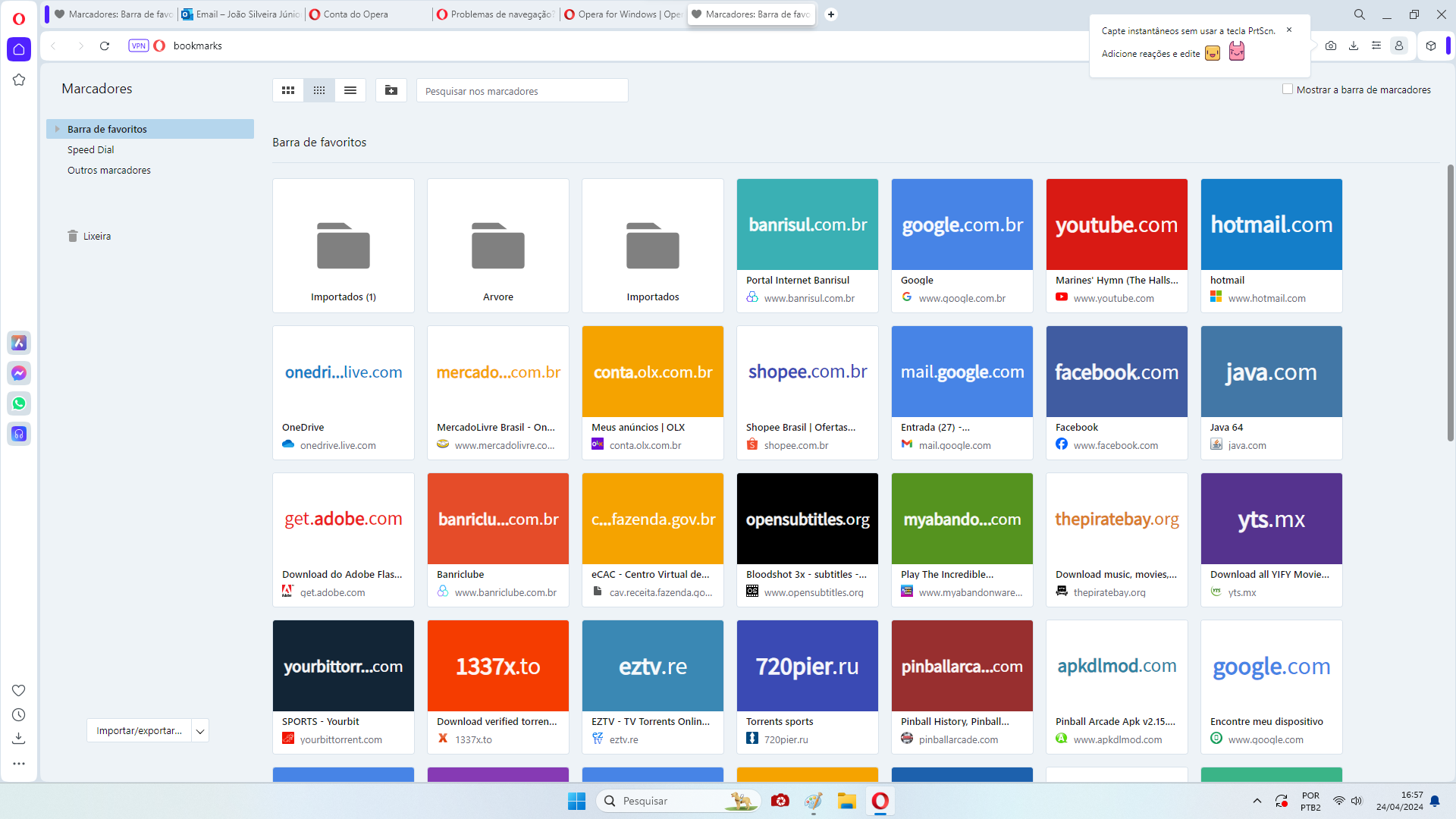Open the Arvore folder
This screenshot has height=819, width=1456.
click(x=498, y=246)
